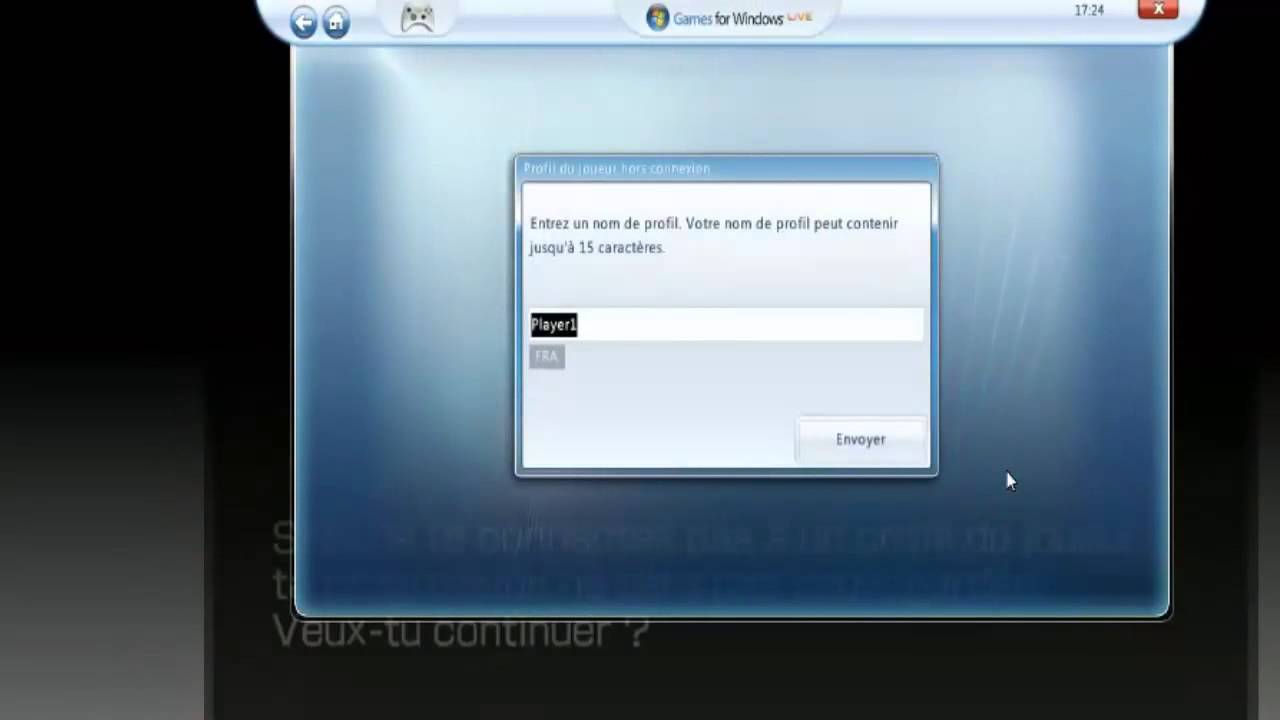
Task: Select the Home icon in the toolbar
Action: pos(336,21)
